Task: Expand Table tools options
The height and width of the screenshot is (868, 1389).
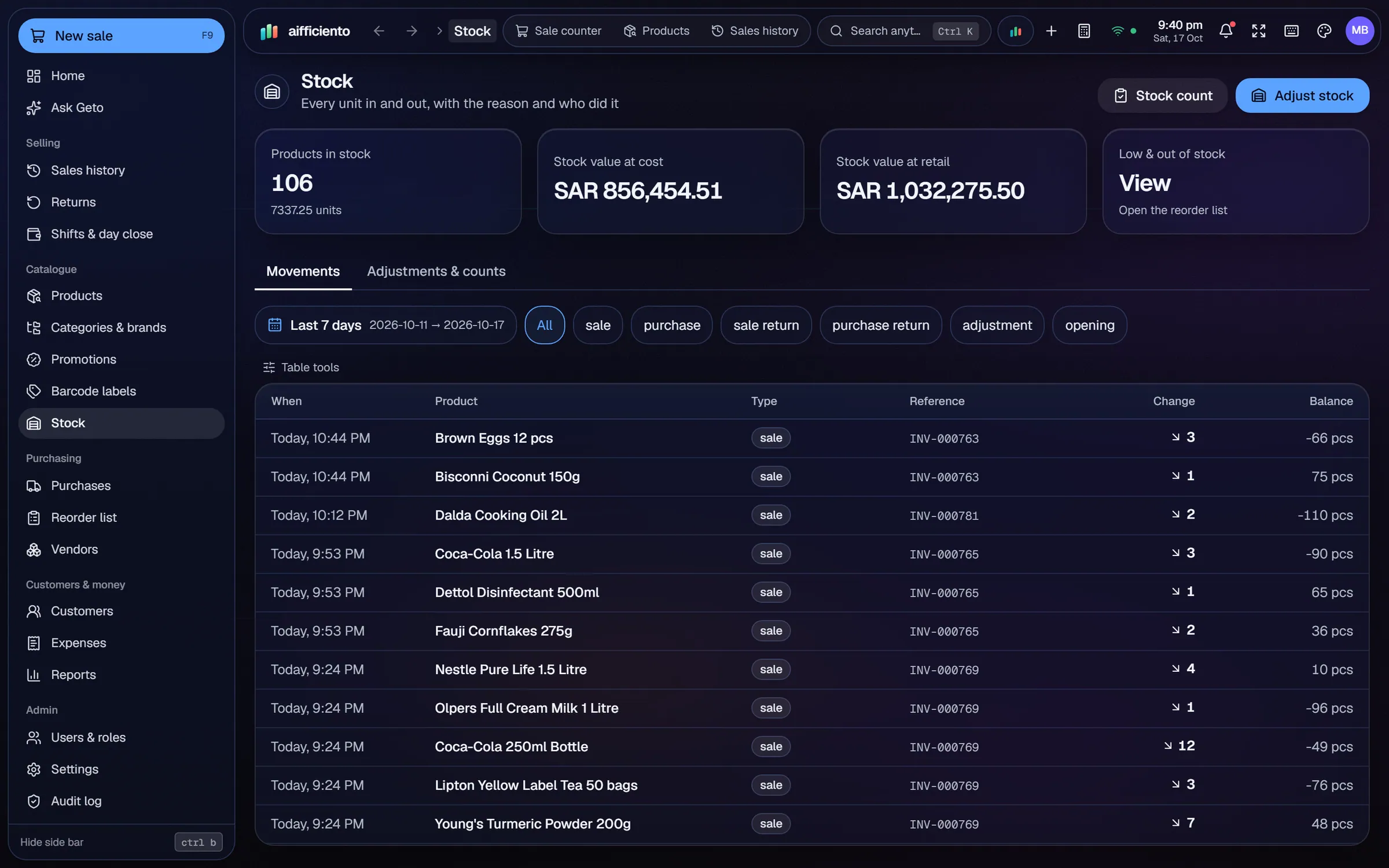Action: tap(301, 367)
